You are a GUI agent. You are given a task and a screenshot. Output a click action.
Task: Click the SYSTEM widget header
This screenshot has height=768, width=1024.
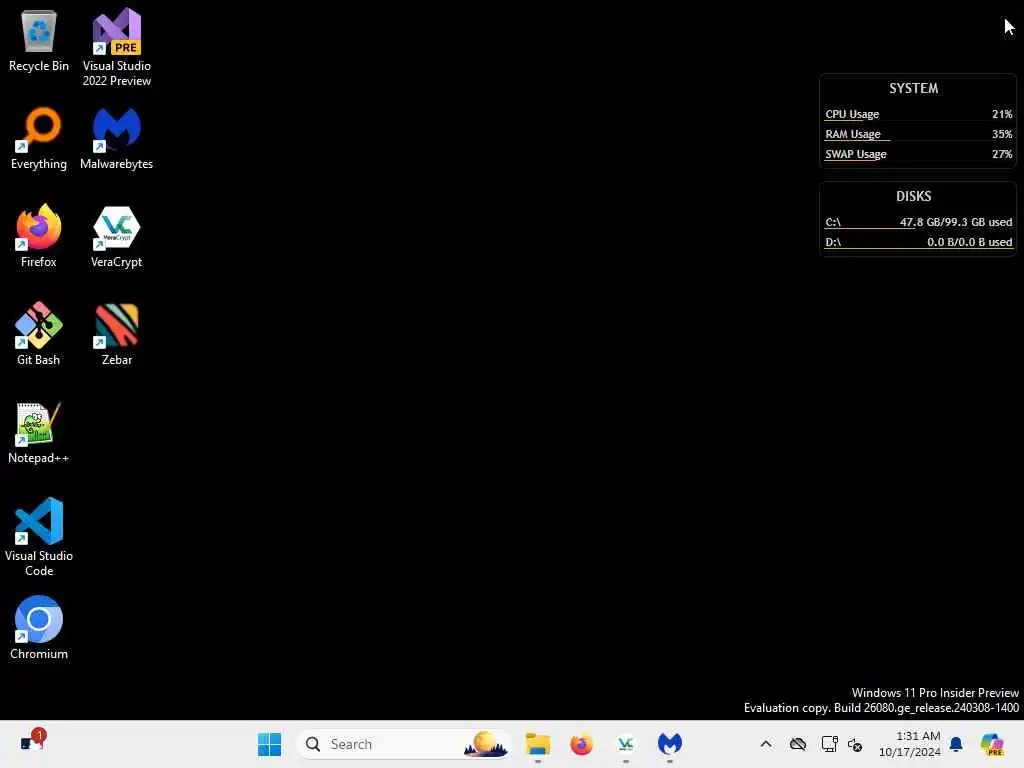[913, 88]
